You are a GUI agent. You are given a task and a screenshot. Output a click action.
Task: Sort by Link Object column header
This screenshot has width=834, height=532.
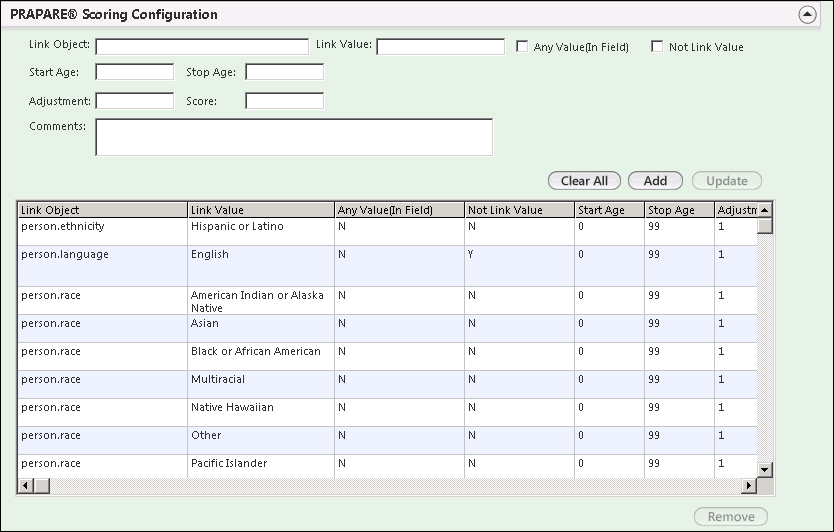coord(103,210)
